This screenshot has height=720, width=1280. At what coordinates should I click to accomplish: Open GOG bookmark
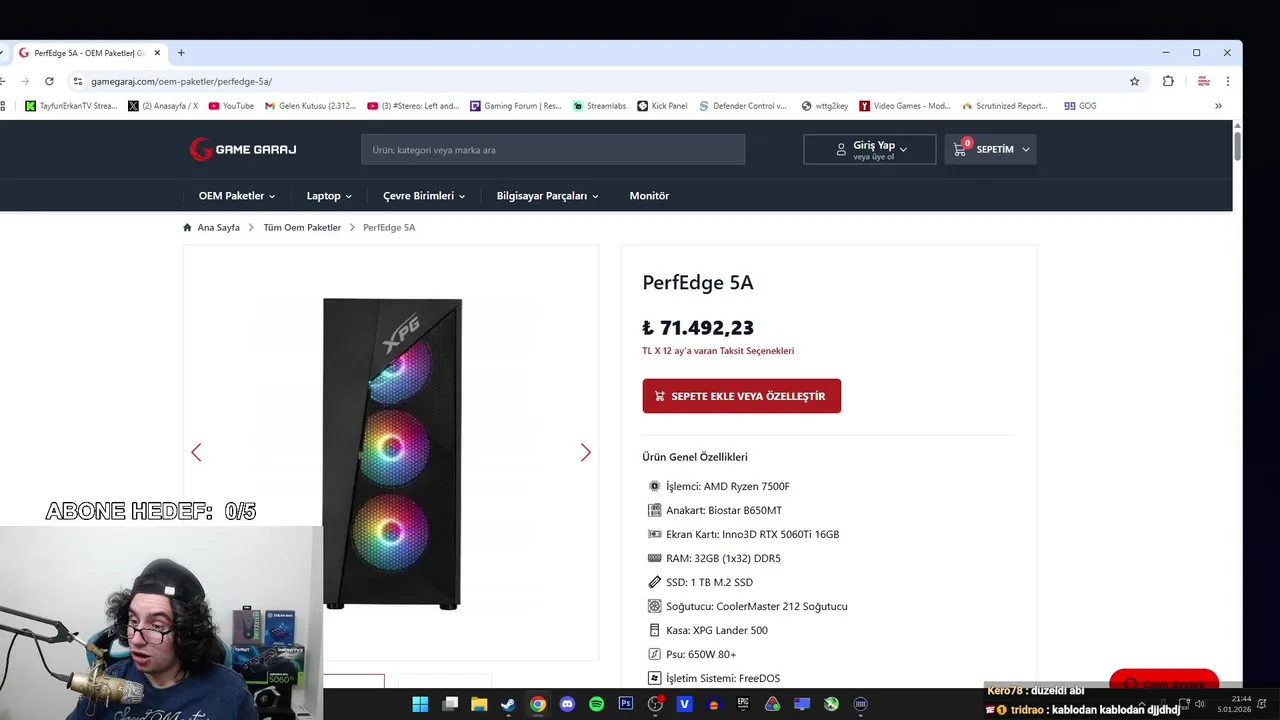(x=1080, y=105)
